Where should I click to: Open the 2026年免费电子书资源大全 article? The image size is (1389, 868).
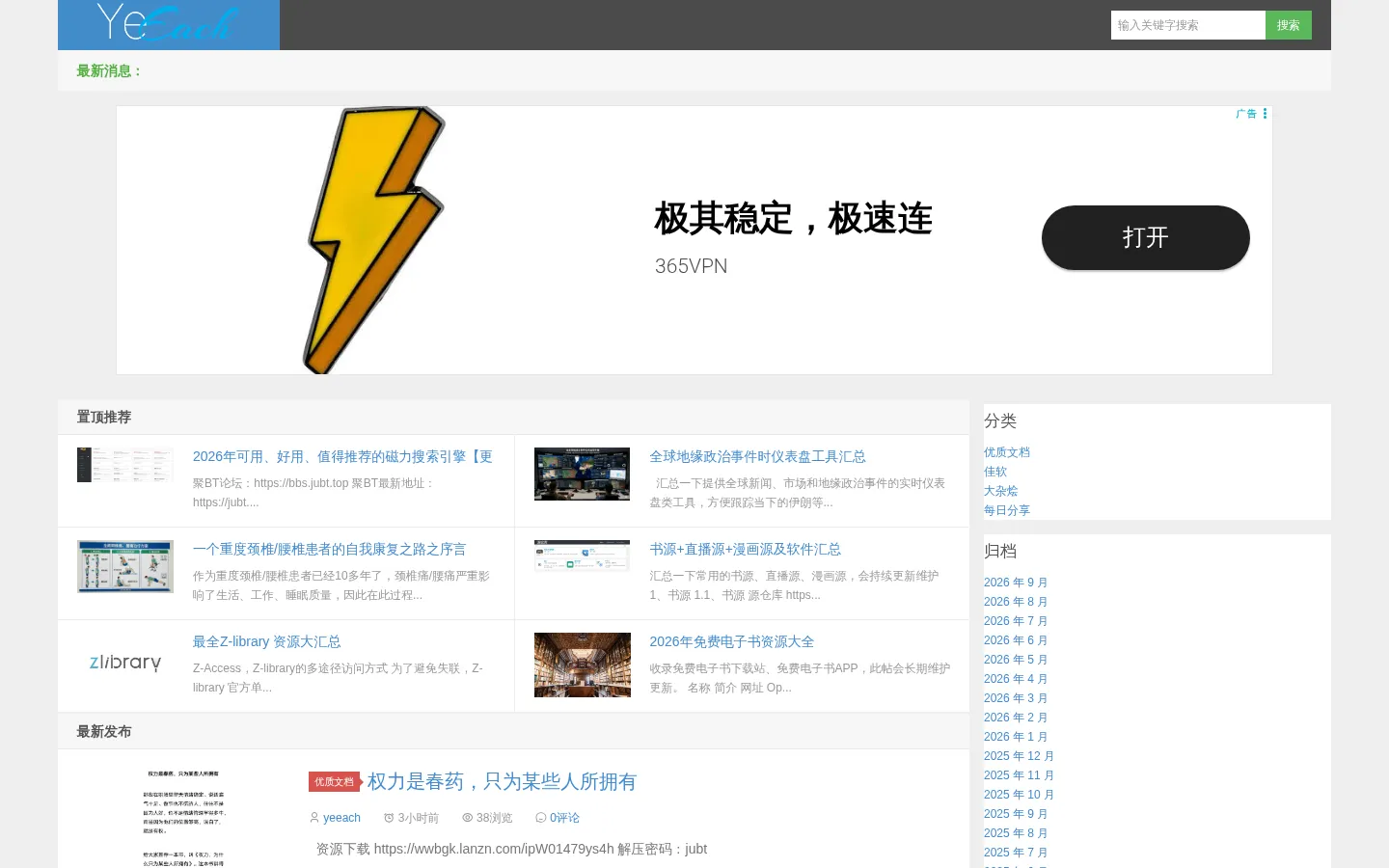point(731,641)
